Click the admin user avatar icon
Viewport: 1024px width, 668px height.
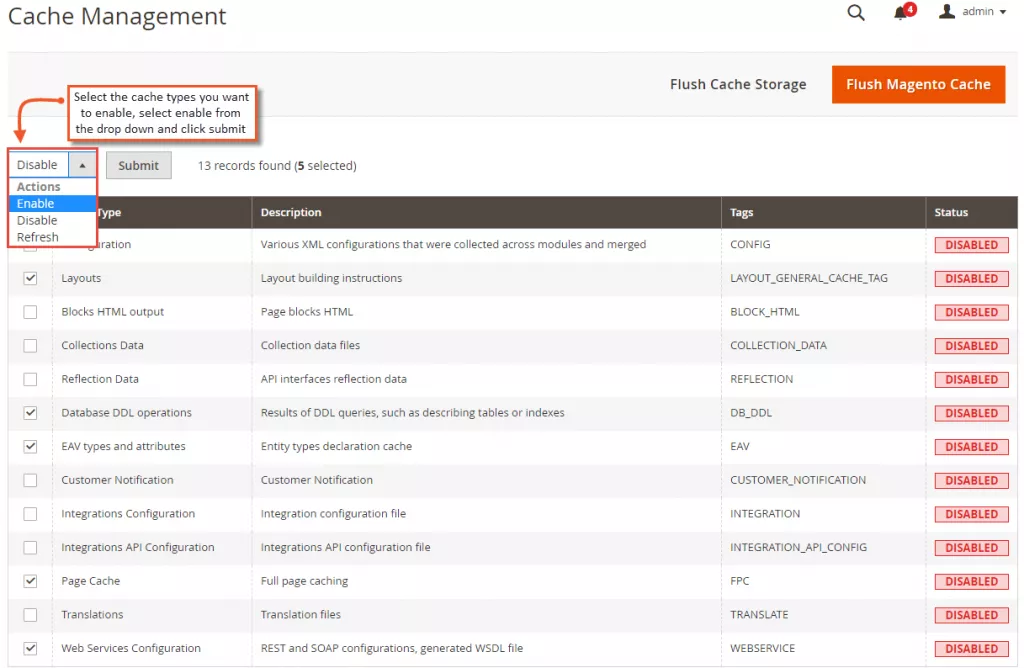(947, 12)
